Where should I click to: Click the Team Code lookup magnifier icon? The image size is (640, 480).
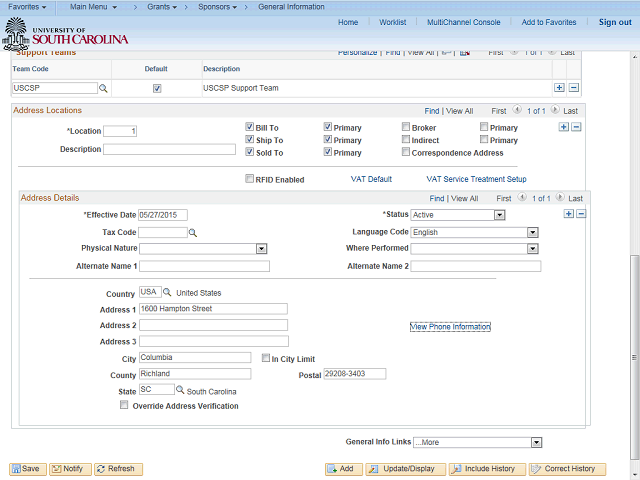[x=103, y=89]
